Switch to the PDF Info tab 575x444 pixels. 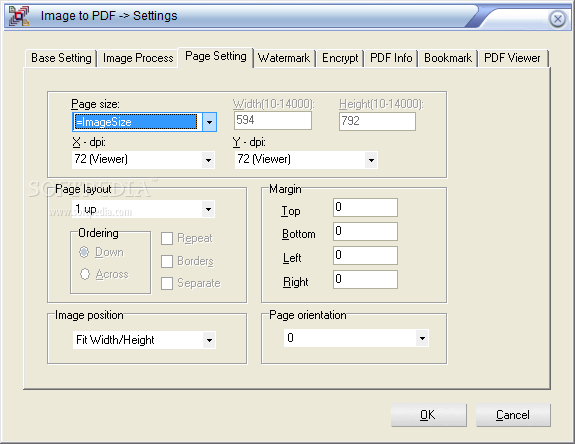click(391, 58)
